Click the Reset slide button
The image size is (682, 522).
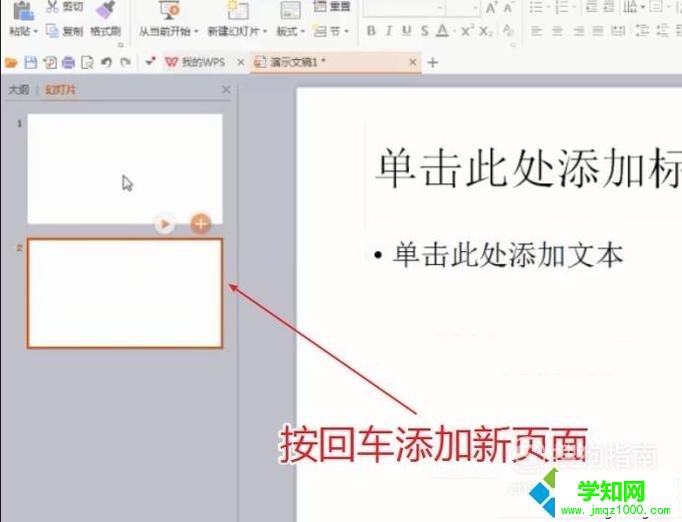(x=331, y=6)
